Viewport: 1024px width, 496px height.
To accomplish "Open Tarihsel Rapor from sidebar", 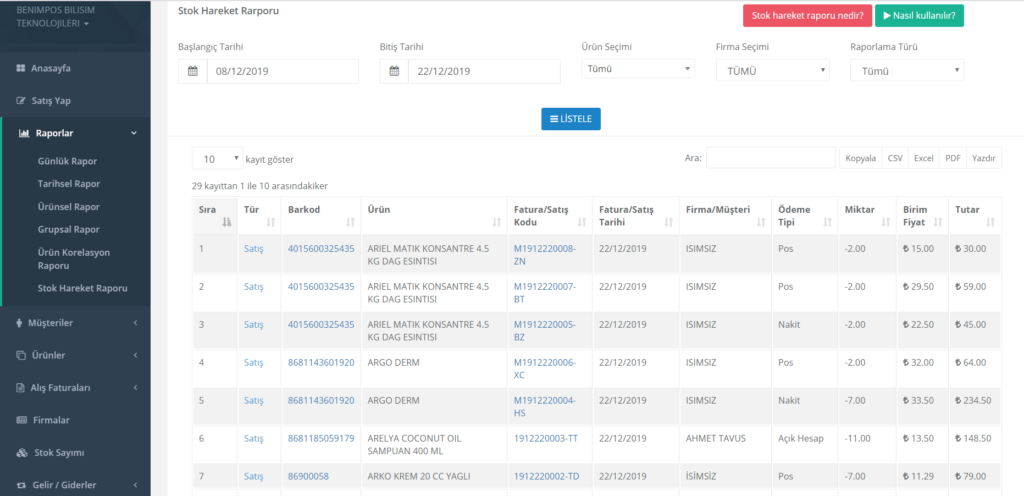I will pyautogui.click(x=69, y=184).
